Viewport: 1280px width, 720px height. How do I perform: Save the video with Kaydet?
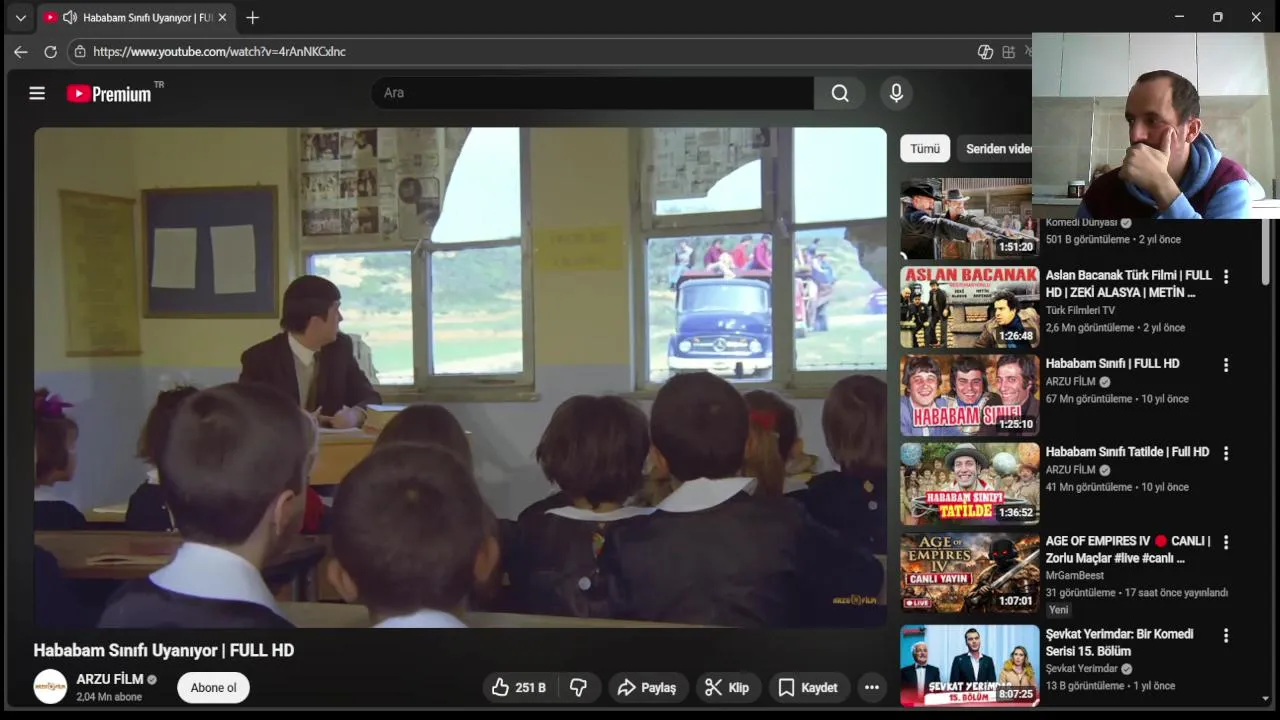(x=808, y=687)
